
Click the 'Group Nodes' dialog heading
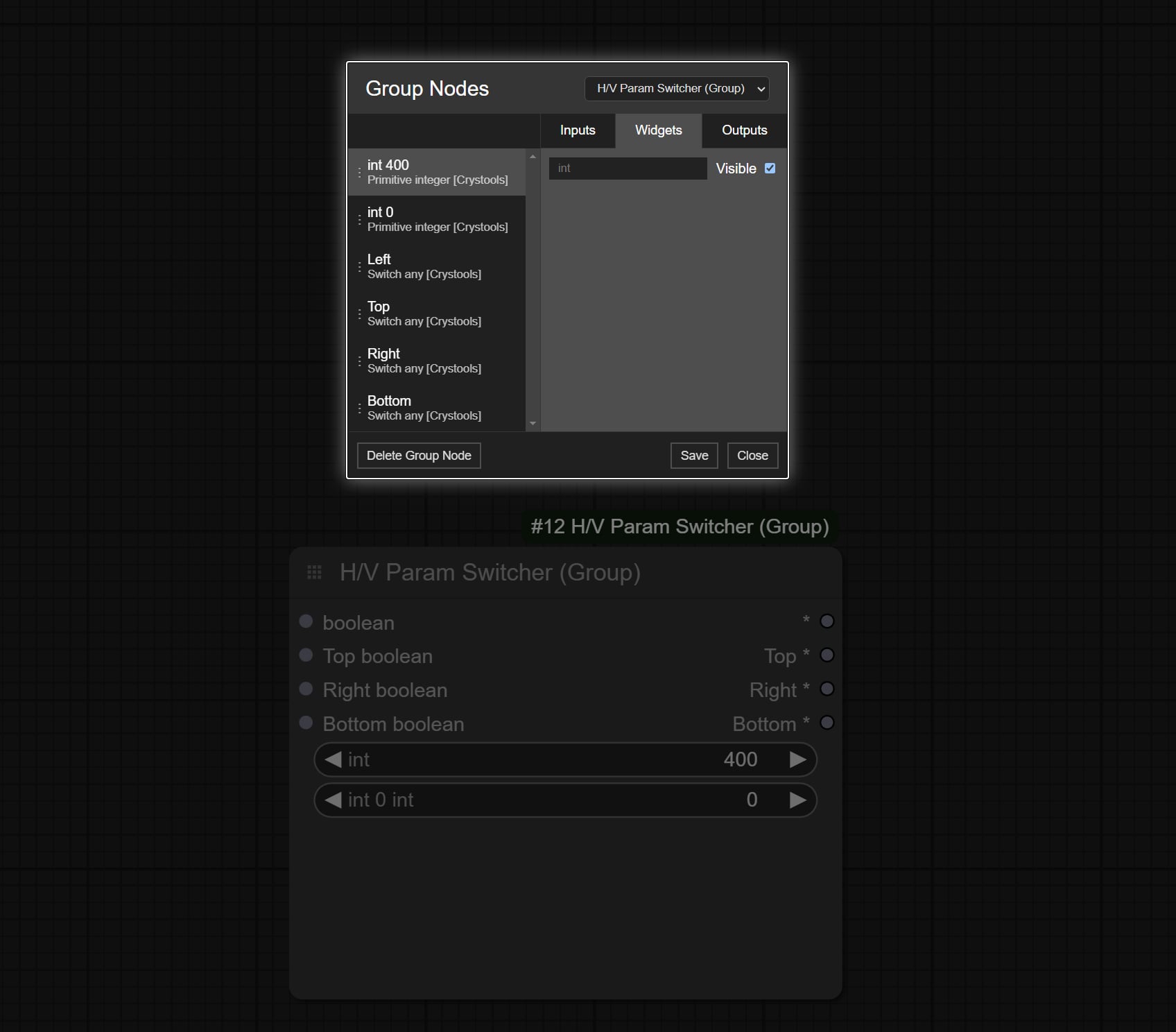click(427, 89)
